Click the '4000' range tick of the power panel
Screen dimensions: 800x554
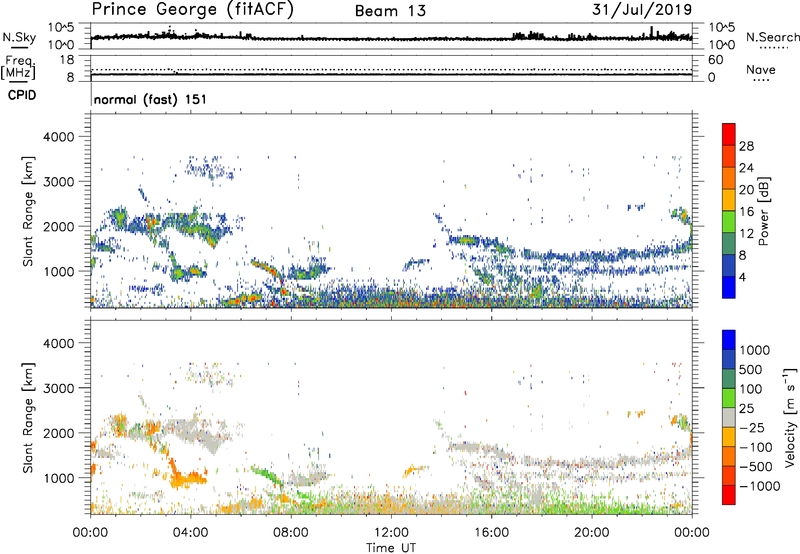click(x=58, y=137)
